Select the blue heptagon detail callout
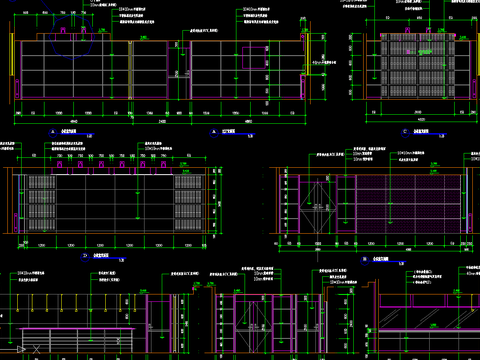The height and width of the screenshot is (360, 480). [72, 37]
